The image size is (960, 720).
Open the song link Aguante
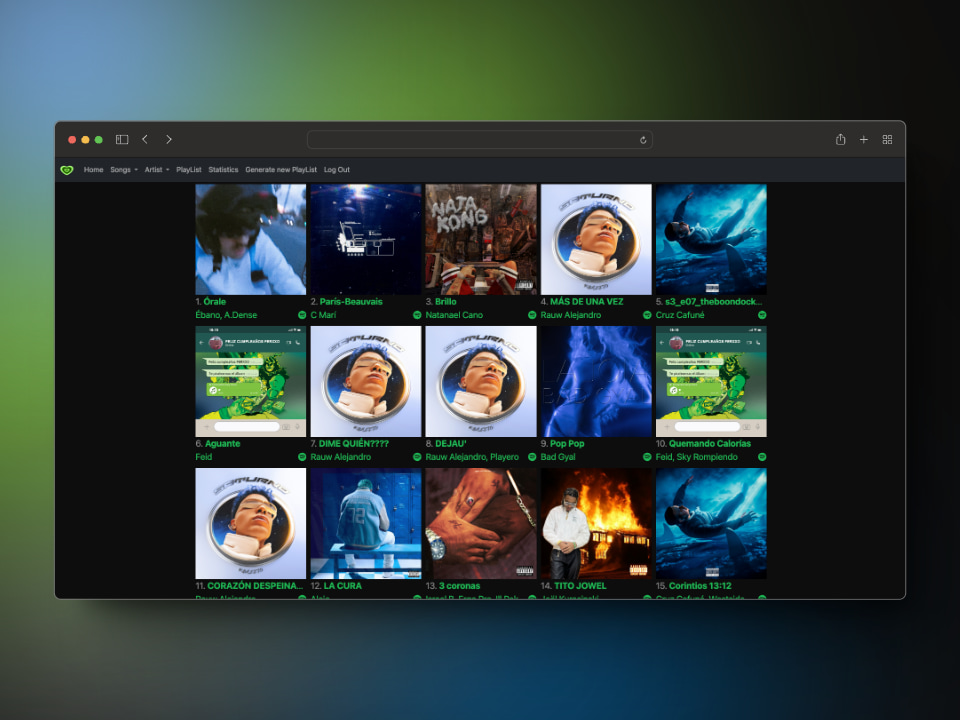pyautogui.click(x=222, y=444)
